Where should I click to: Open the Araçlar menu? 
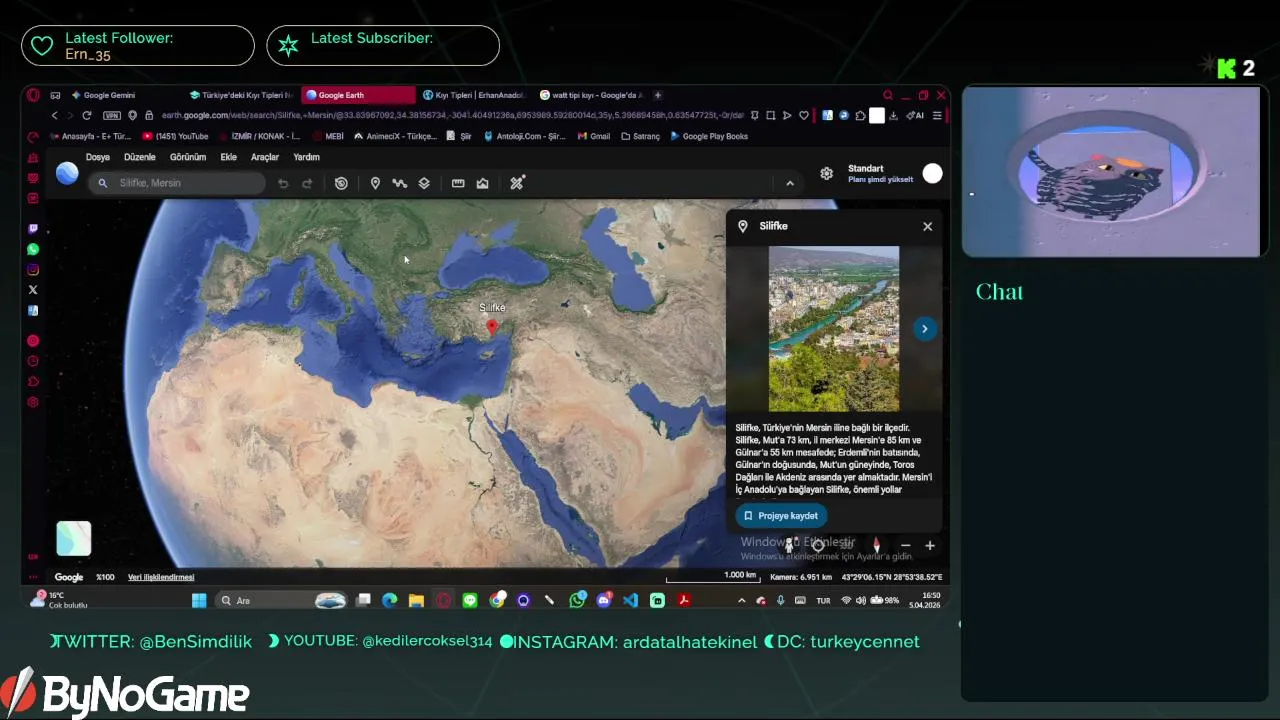click(x=265, y=157)
